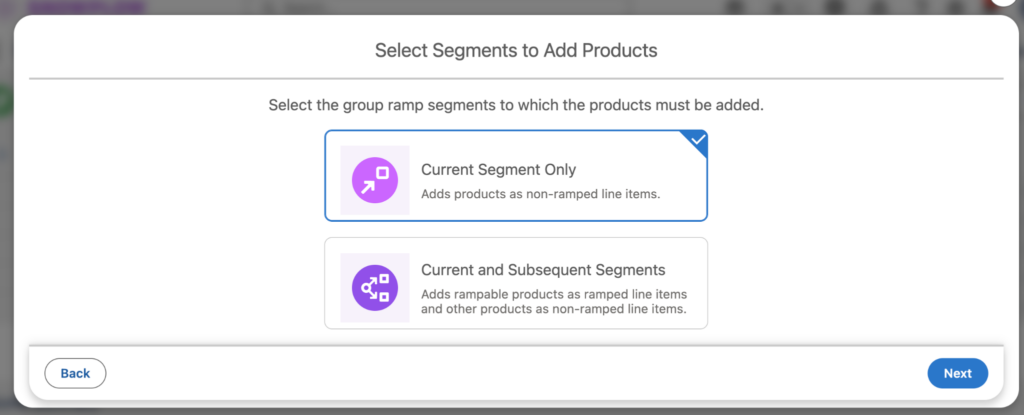Click the Current Segment Only arrow icon
Screen dimensions: 1024x415
pyautogui.click(x=375, y=180)
